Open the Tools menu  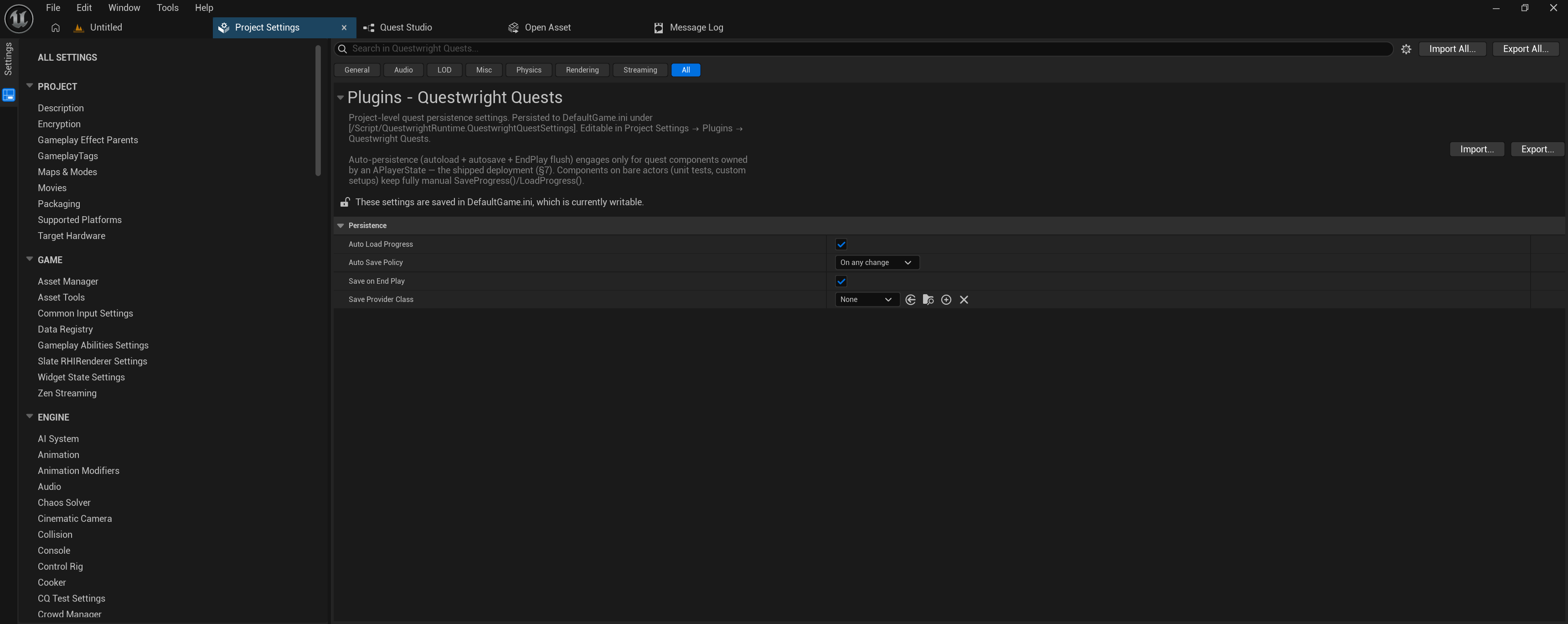pos(167,8)
